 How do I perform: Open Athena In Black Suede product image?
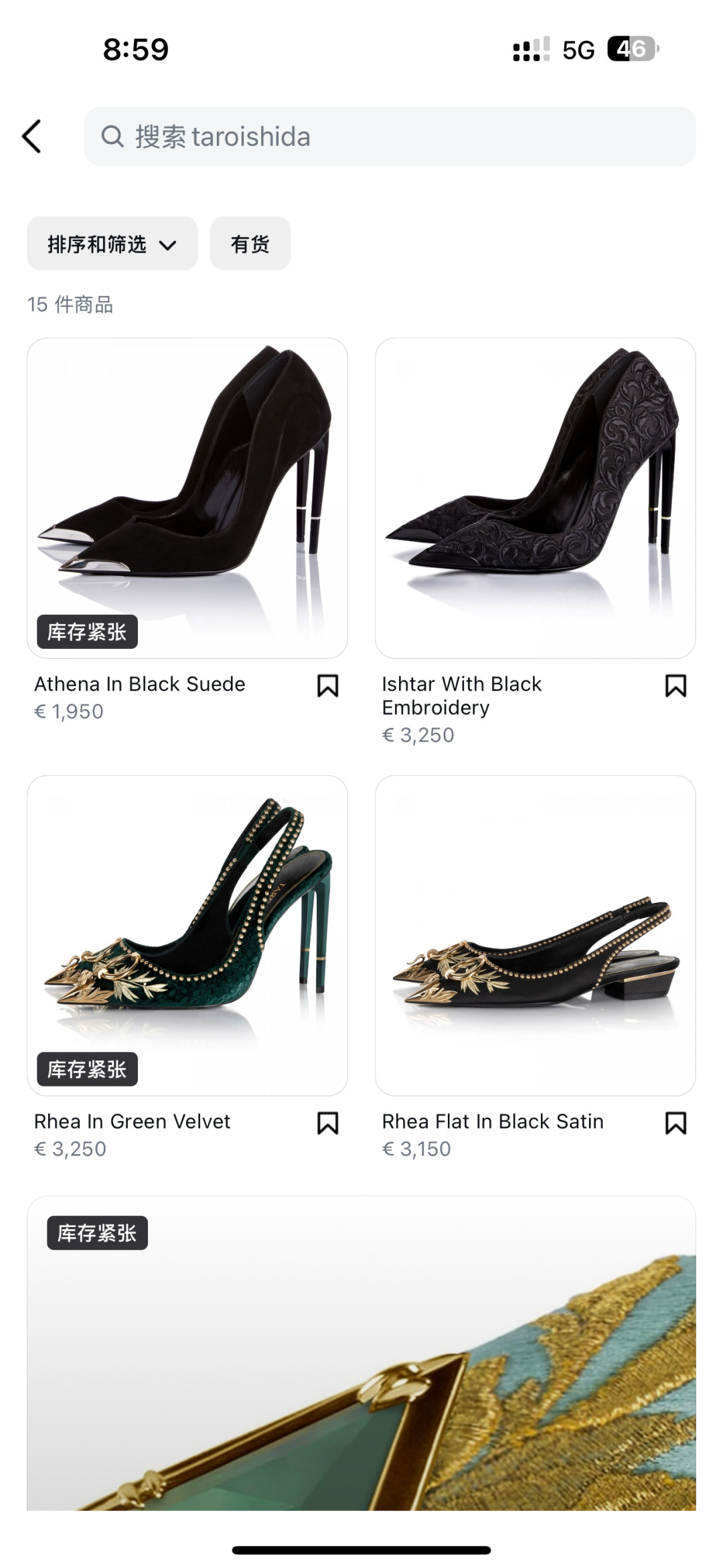(x=187, y=482)
